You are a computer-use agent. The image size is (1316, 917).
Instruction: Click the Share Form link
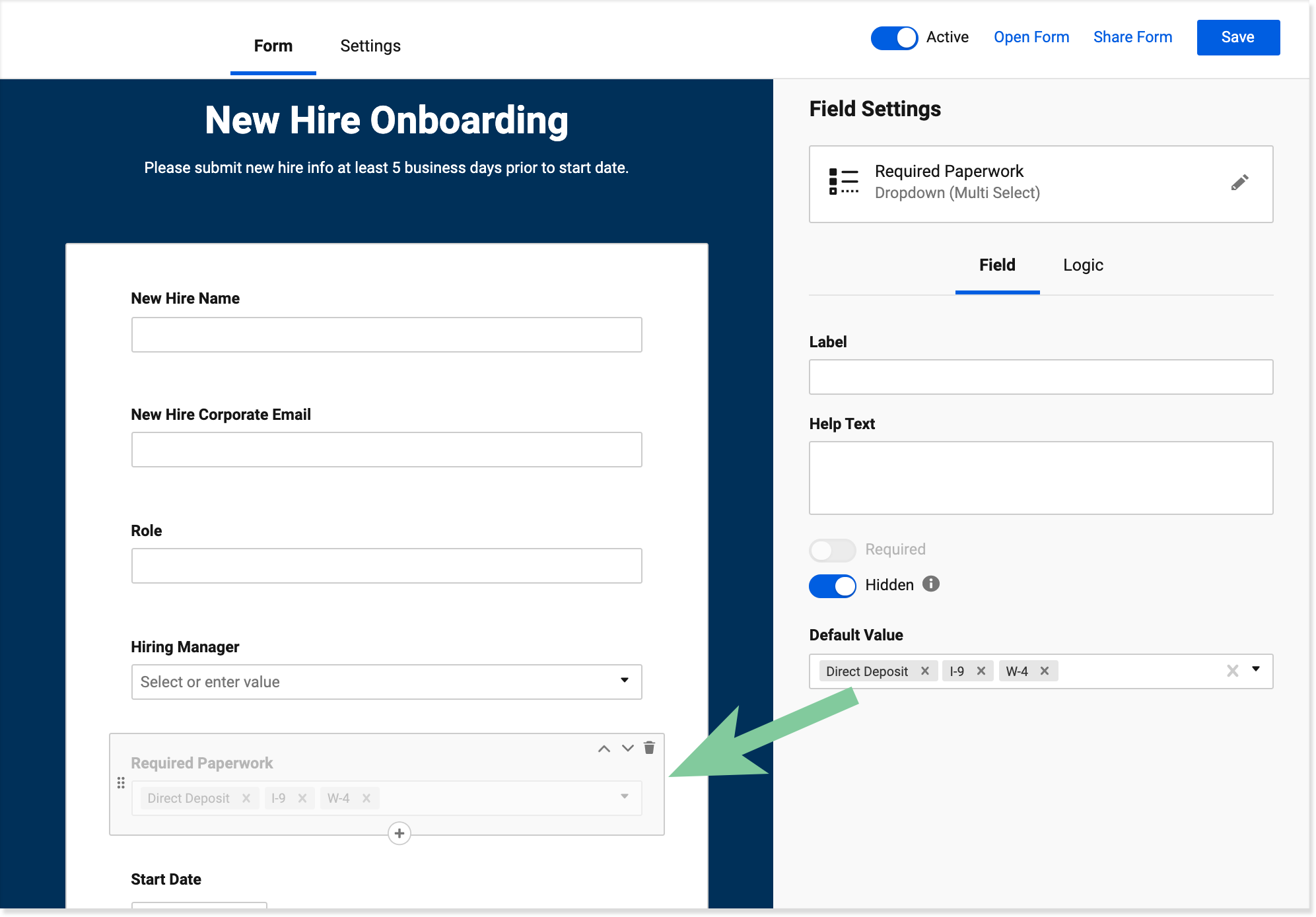(x=1132, y=38)
